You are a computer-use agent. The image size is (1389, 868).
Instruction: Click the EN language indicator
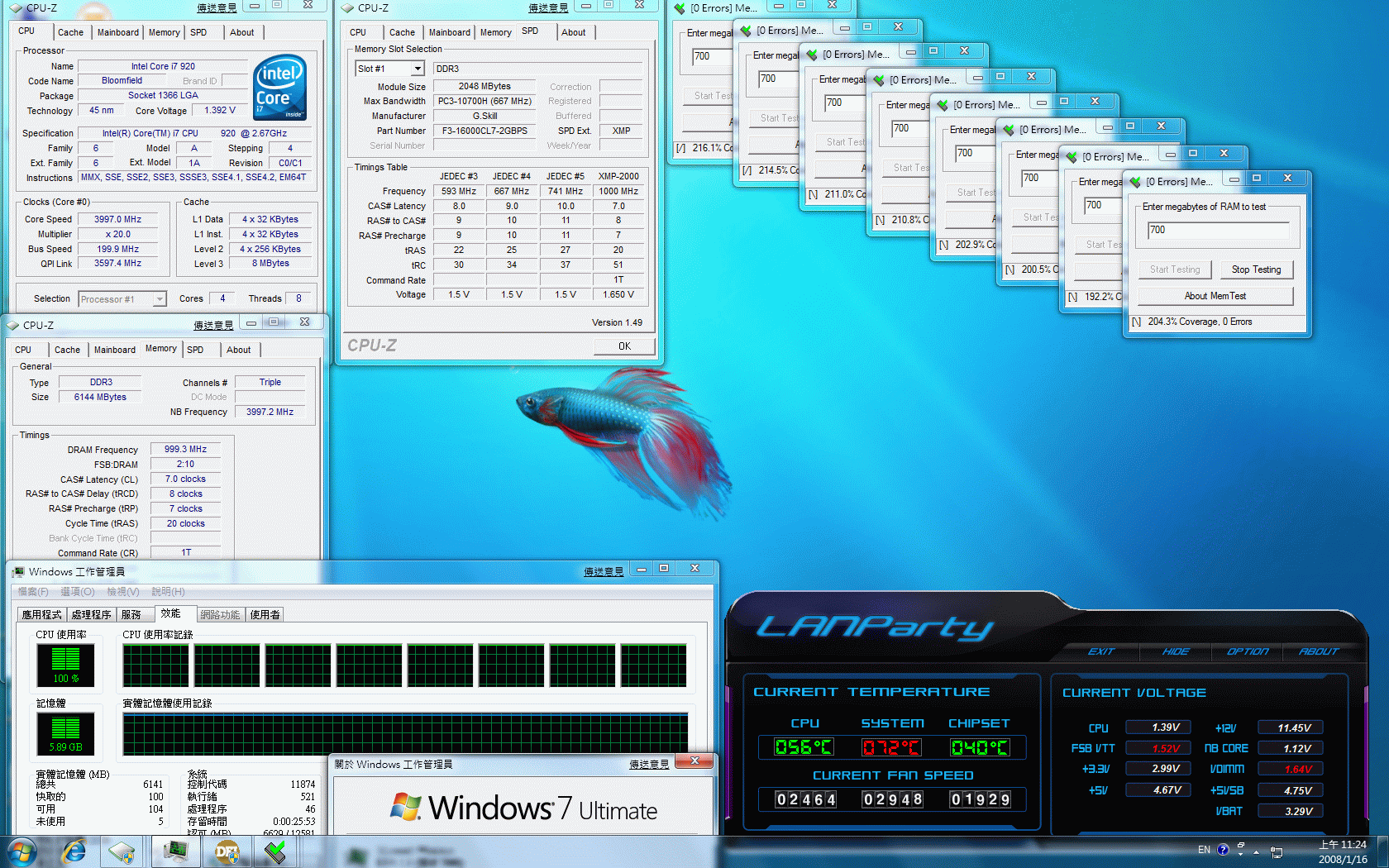click(x=1204, y=850)
